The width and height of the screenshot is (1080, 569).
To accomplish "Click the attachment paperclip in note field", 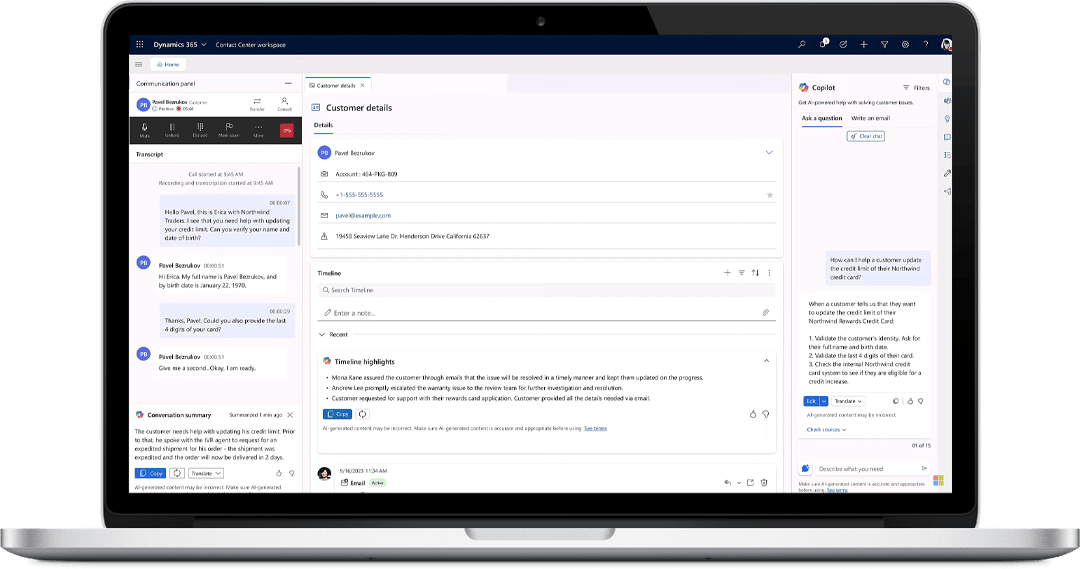I will tap(765, 312).
